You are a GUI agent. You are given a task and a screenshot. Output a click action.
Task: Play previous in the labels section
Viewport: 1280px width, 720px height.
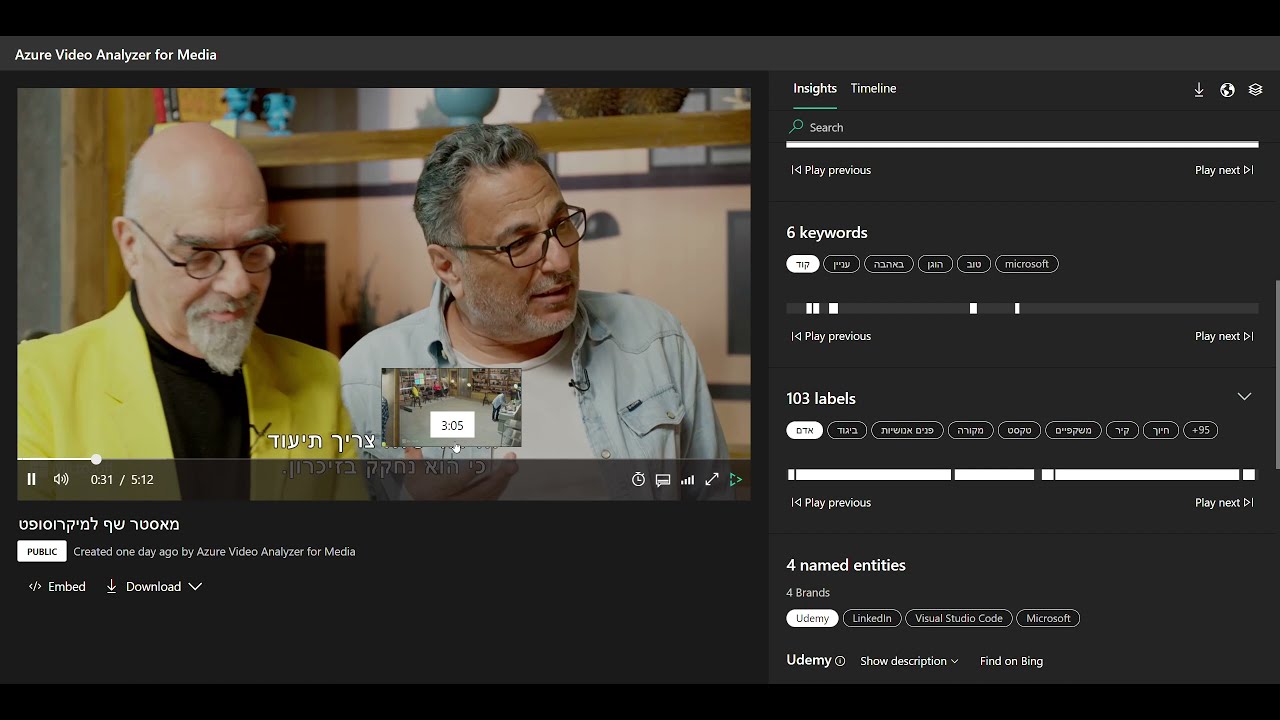[x=831, y=502]
